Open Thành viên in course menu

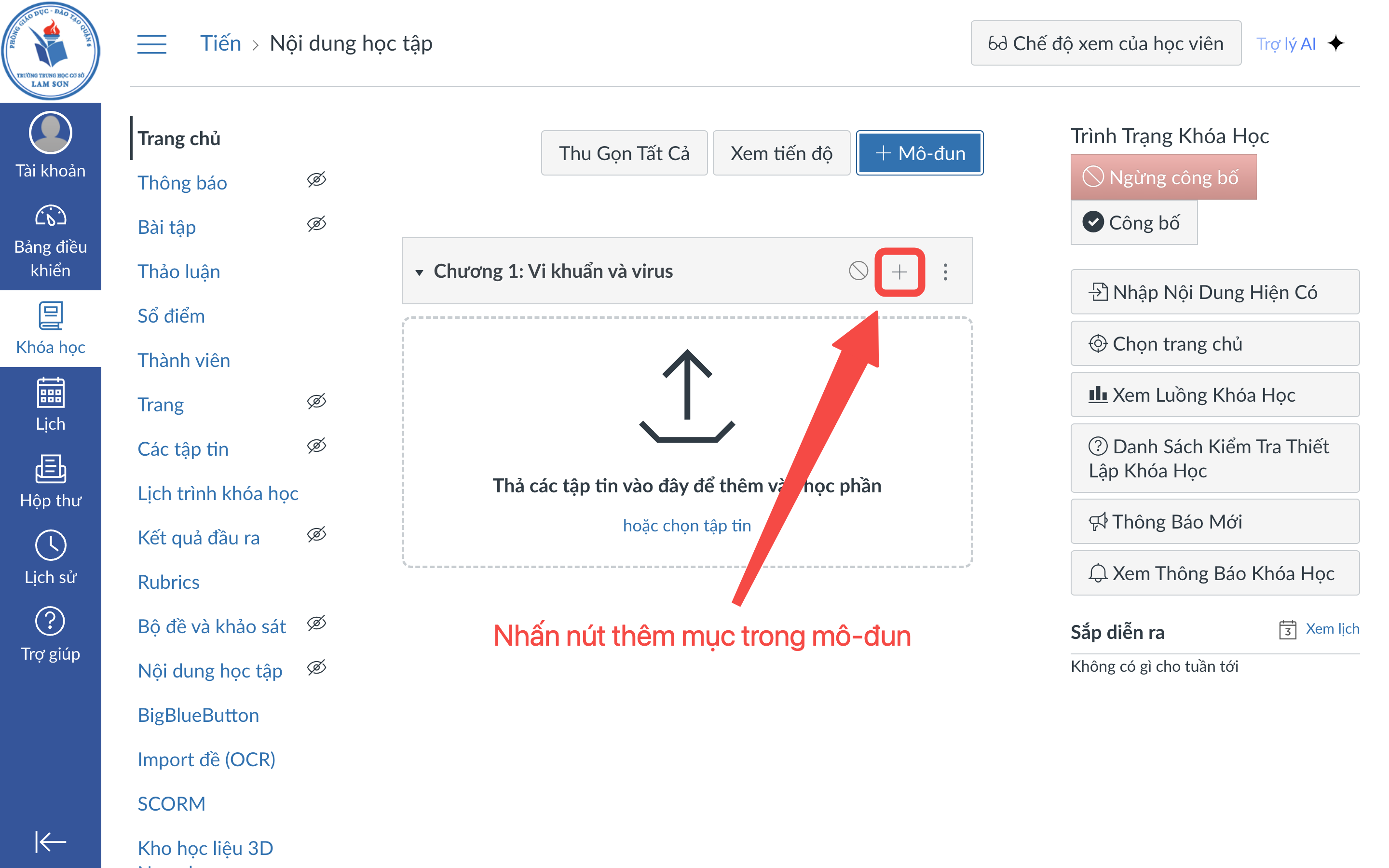click(184, 360)
